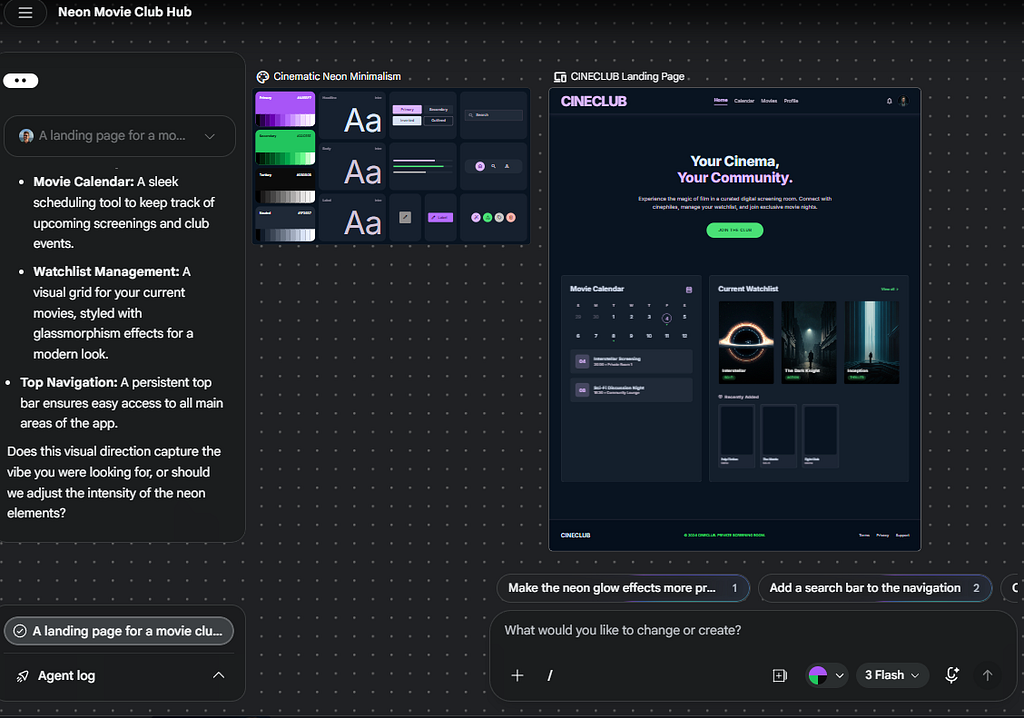Click the lilac round icon button in design system
Screen dimensions: 1024x718
coord(475,218)
